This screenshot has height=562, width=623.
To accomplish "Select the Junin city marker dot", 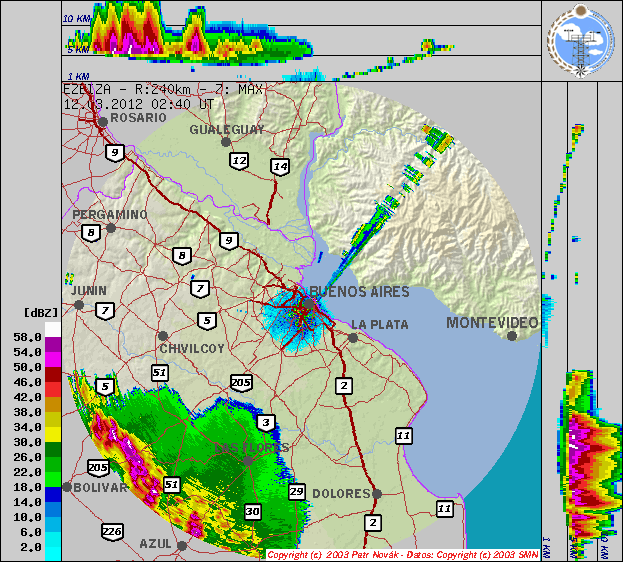I will 79,305.
